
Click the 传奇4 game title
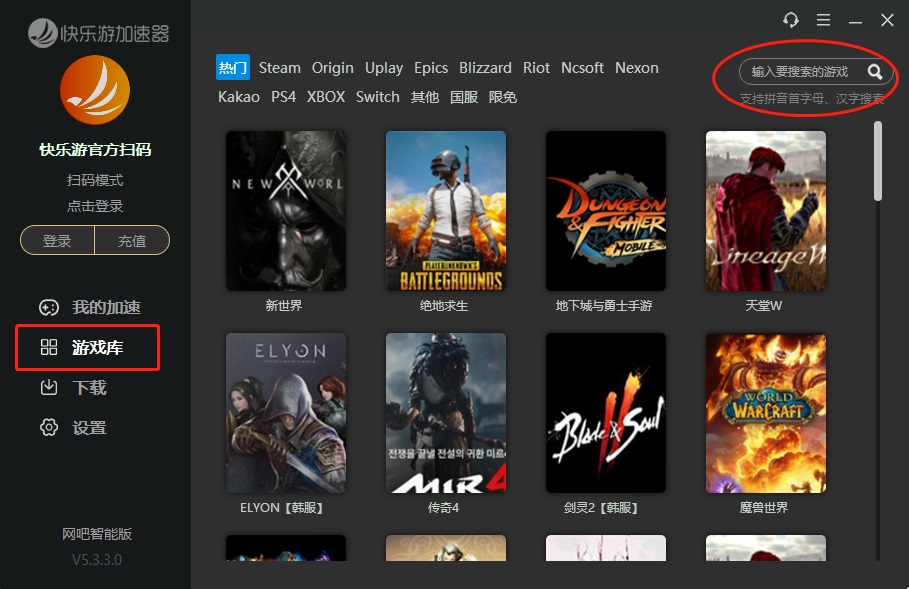(443, 508)
